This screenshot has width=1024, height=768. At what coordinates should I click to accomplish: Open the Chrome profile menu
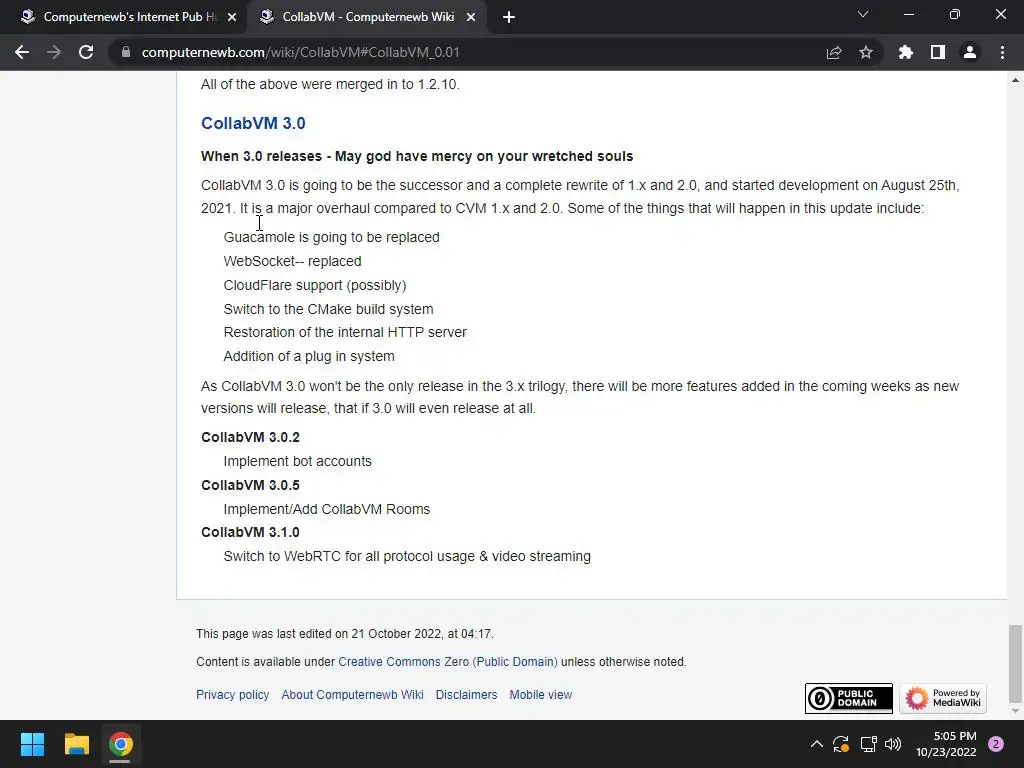tap(970, 52)
